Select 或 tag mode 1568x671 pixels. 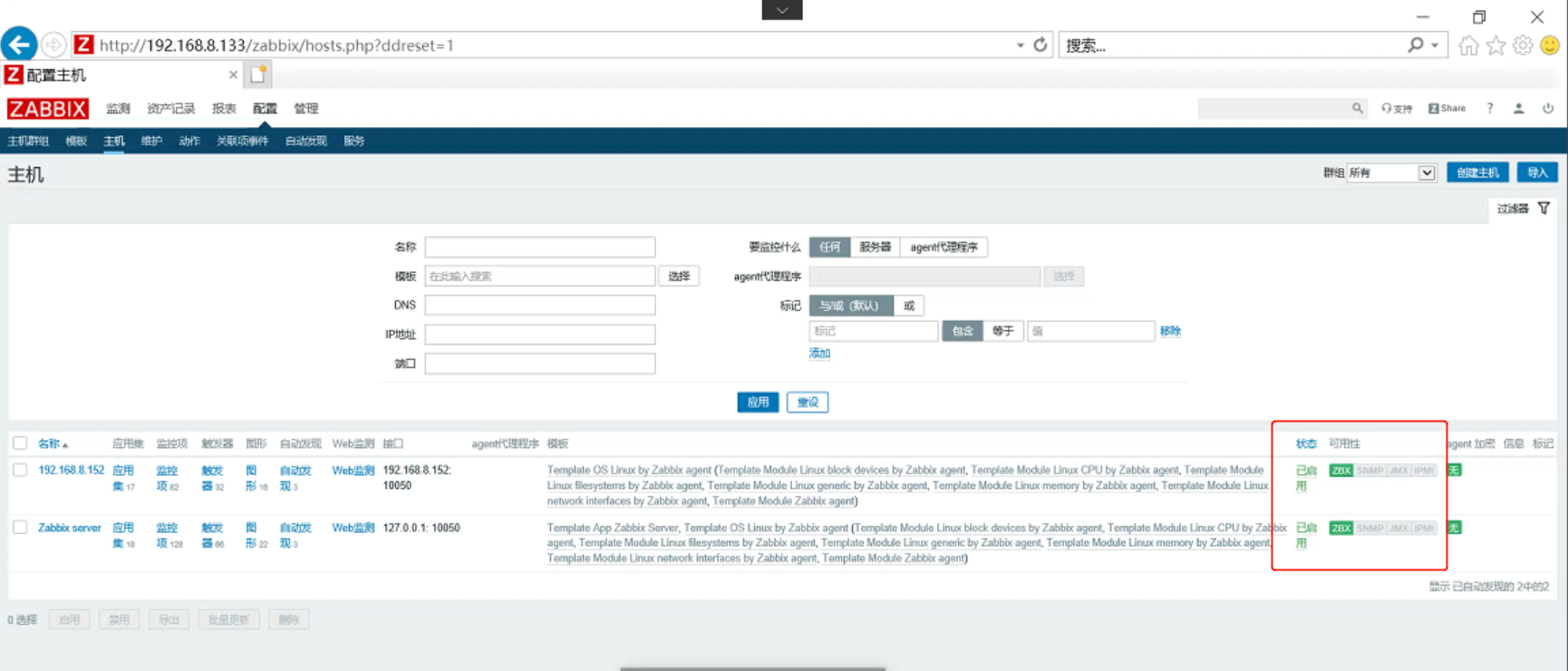(x=909, y=306)
